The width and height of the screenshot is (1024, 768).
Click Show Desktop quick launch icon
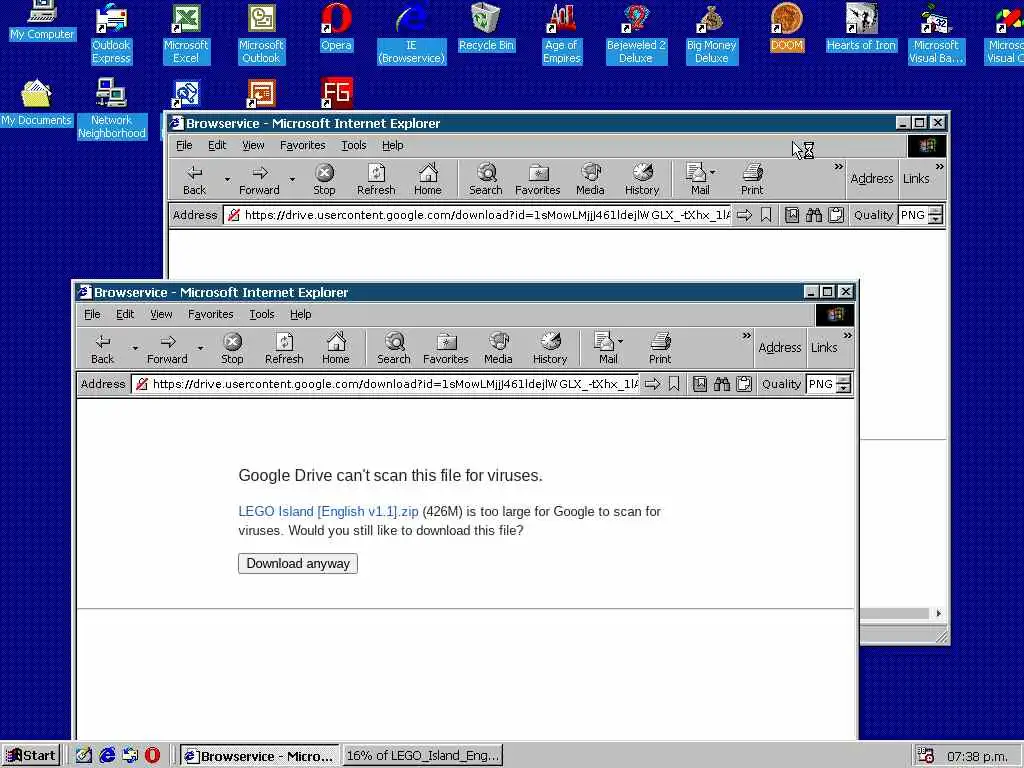[84, 756]
